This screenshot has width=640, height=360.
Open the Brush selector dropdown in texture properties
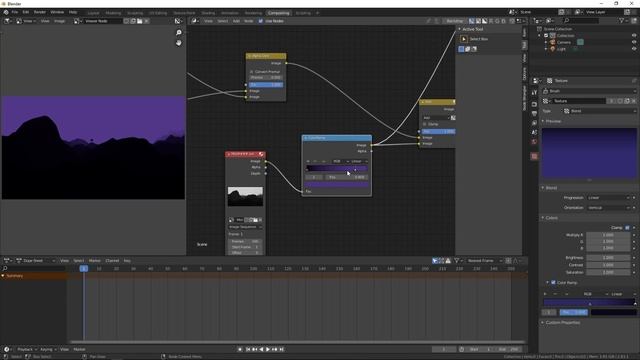589,91
